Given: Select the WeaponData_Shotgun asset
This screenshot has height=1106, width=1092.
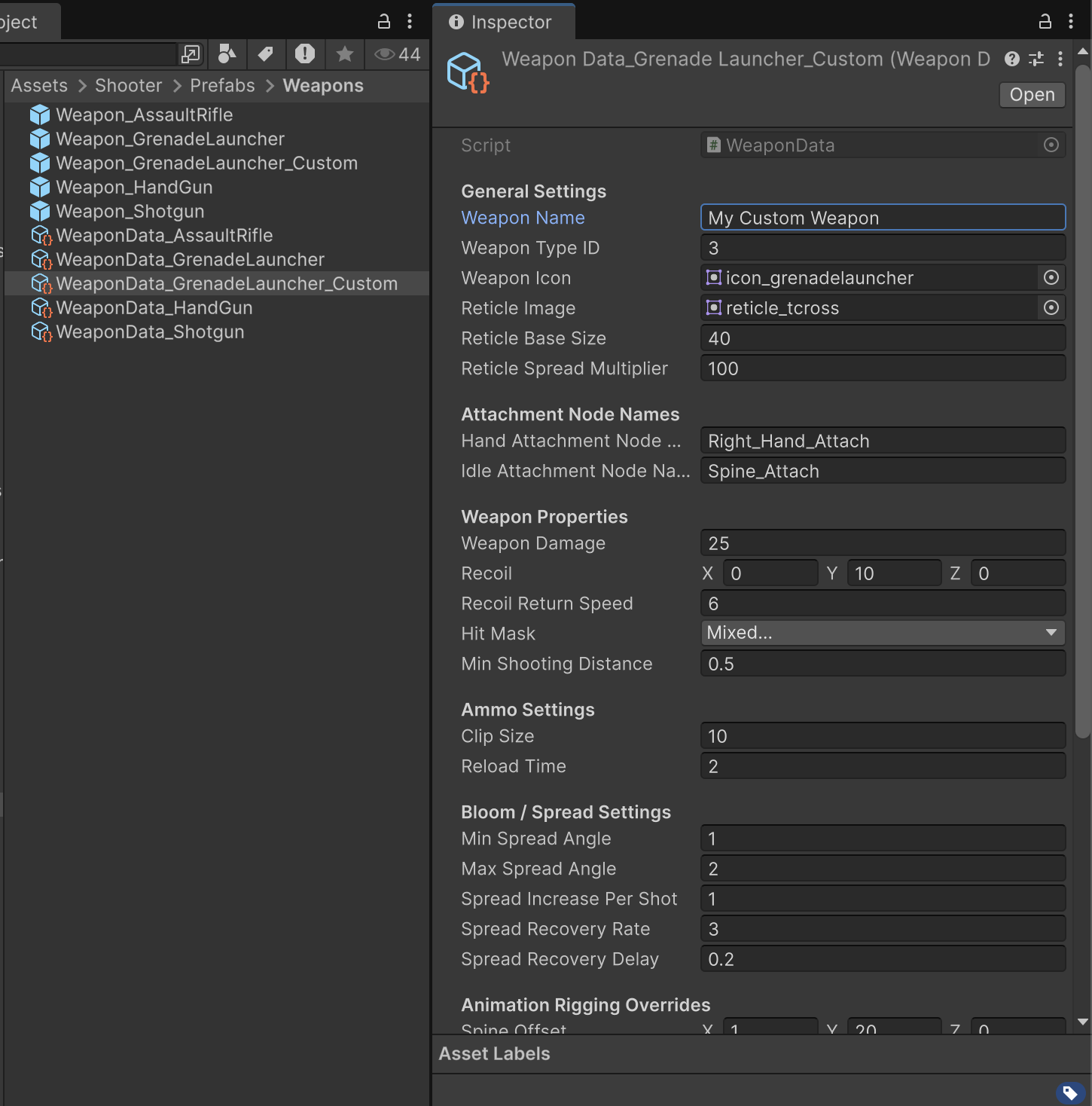Looking at the screenshot, I should [x=150, y=332].
